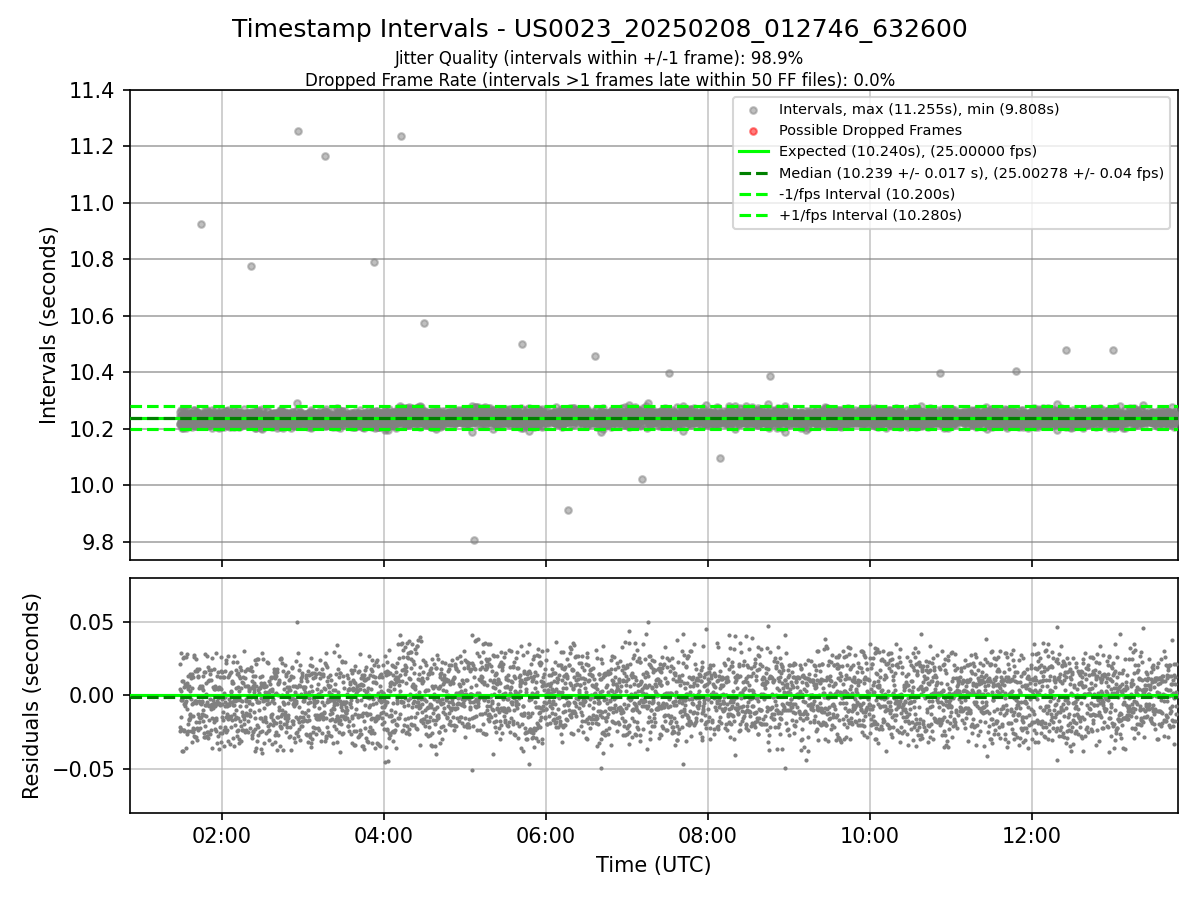Click the 02:00 x-axis tick label
The image size is (1200, 900).
coord(222,834)
